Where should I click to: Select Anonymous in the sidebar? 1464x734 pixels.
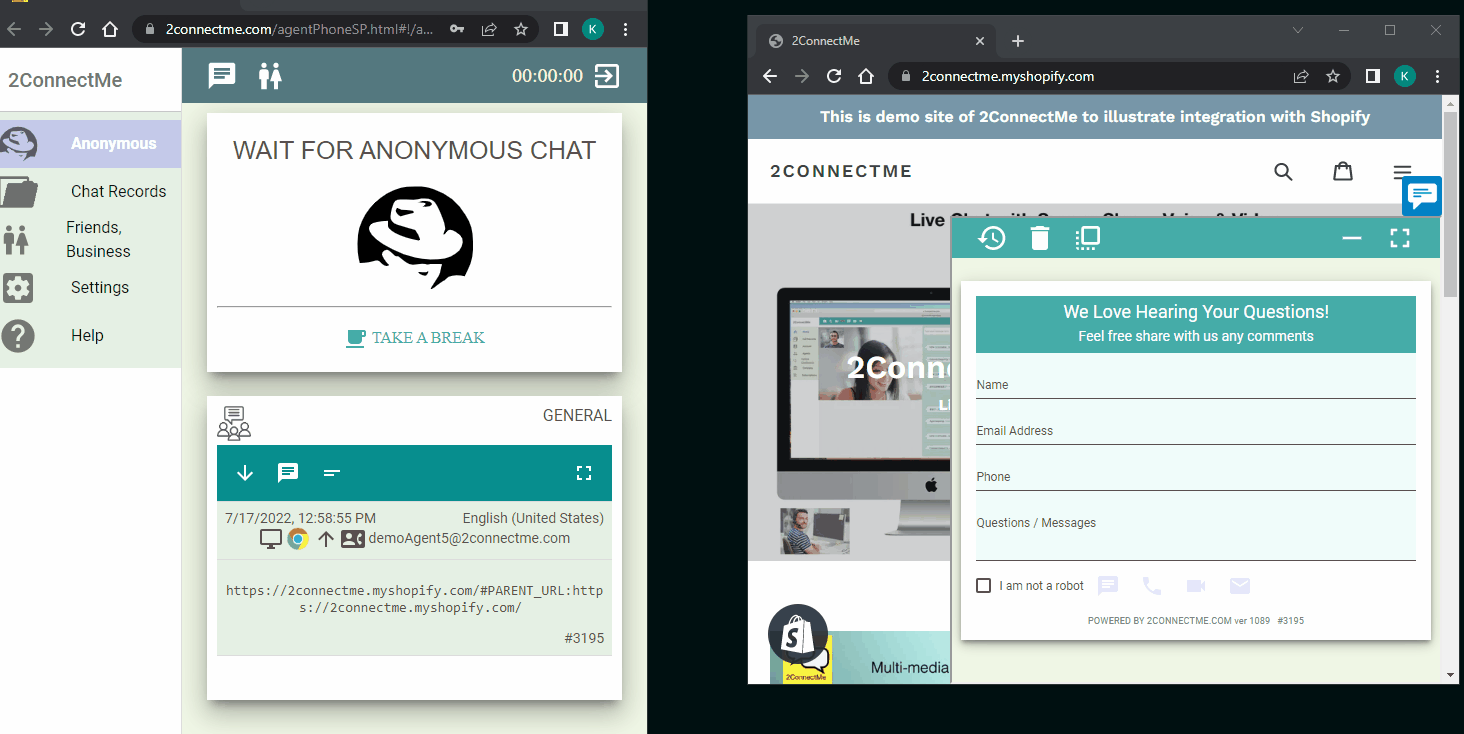click(90, 144)
